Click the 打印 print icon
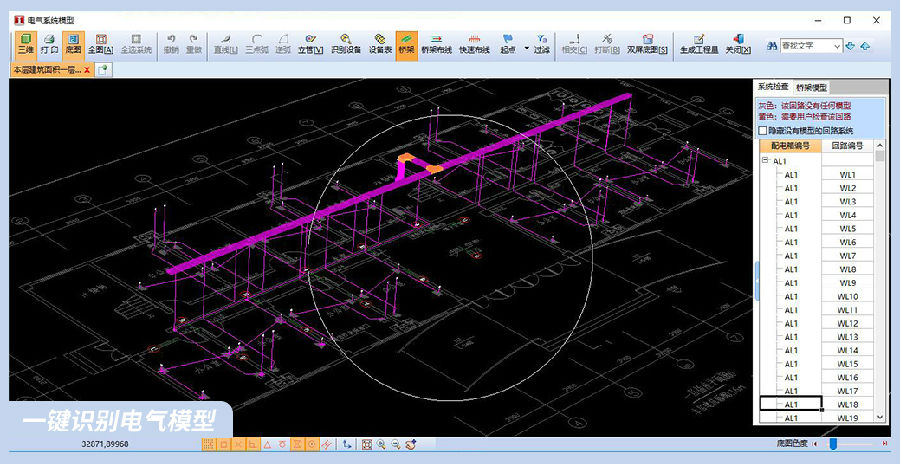The width and height of the screenshot is (900, 464). tap(48, 44)
